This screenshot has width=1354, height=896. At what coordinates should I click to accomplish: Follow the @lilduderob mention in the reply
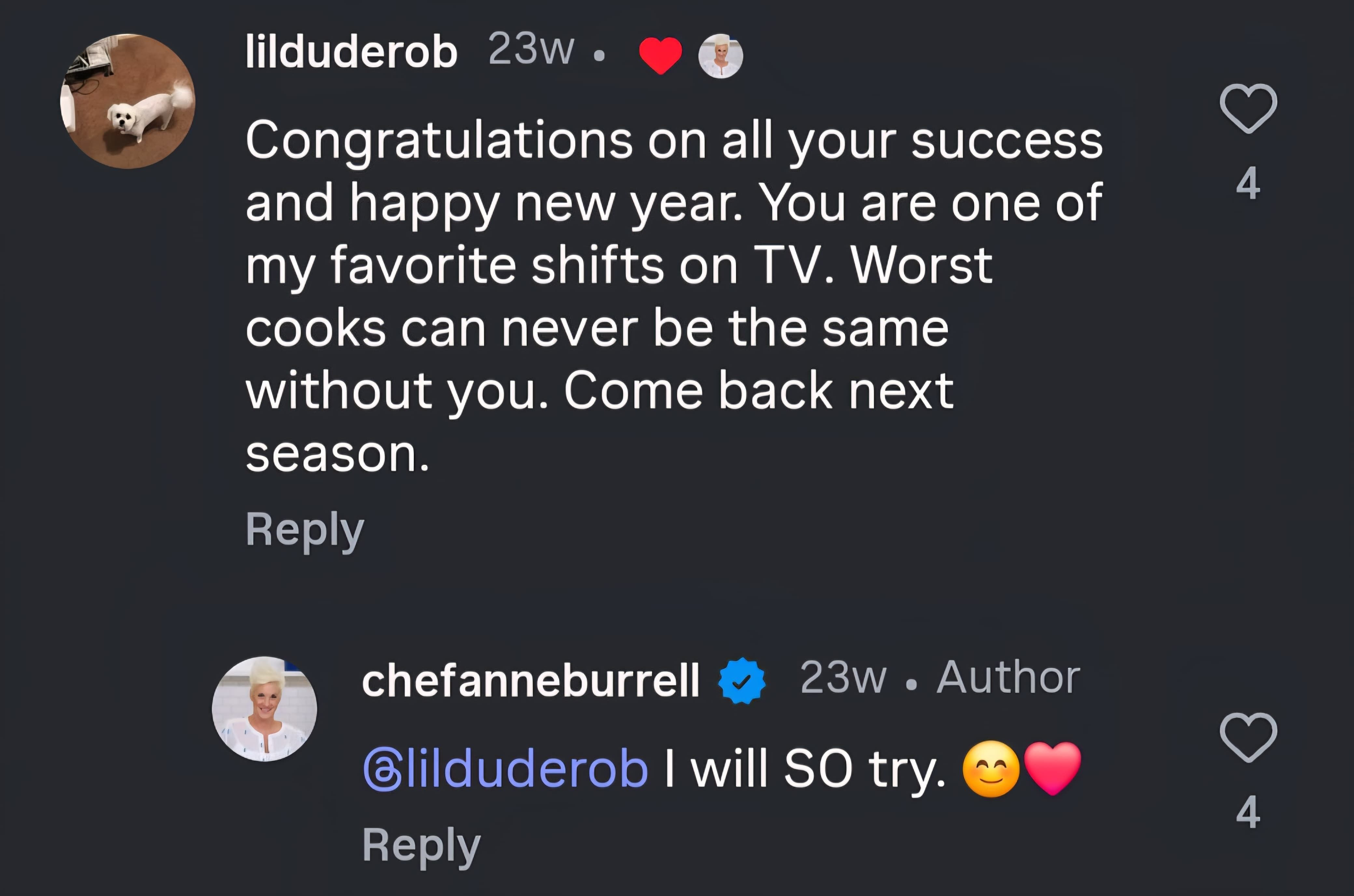(506, 769)
